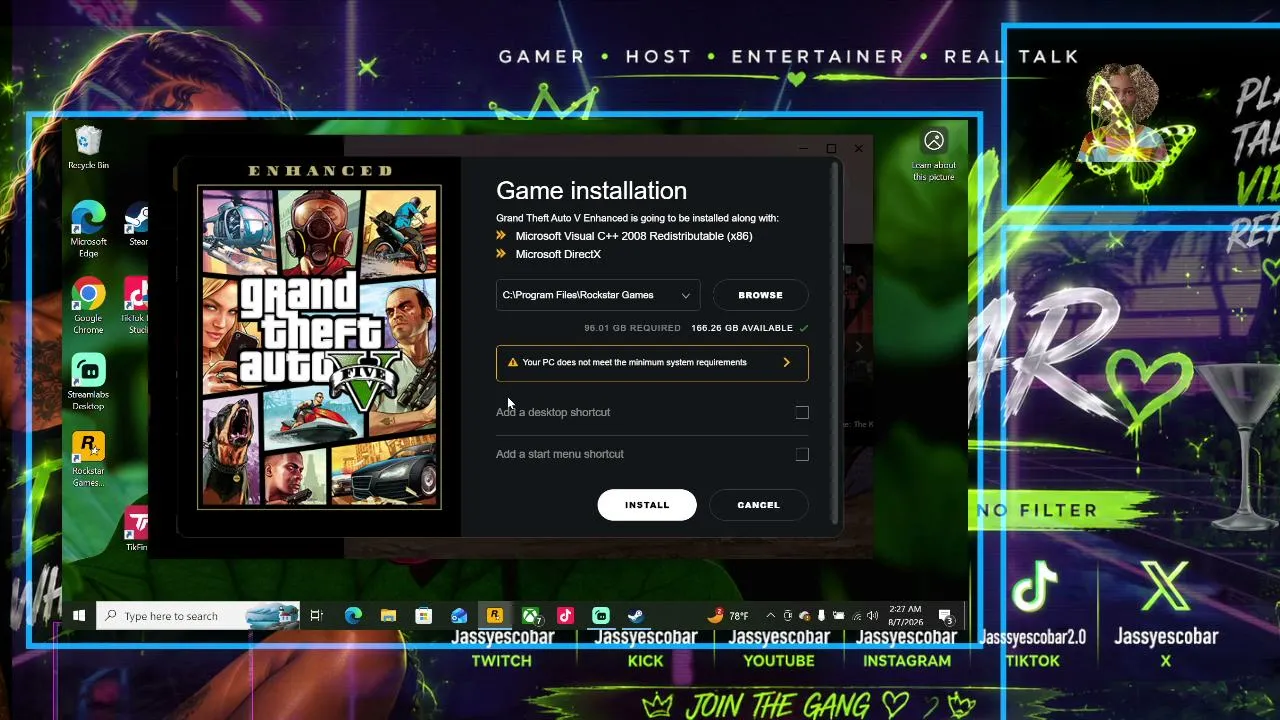Open the Xbox app from the taskbar

coord(530,616)
